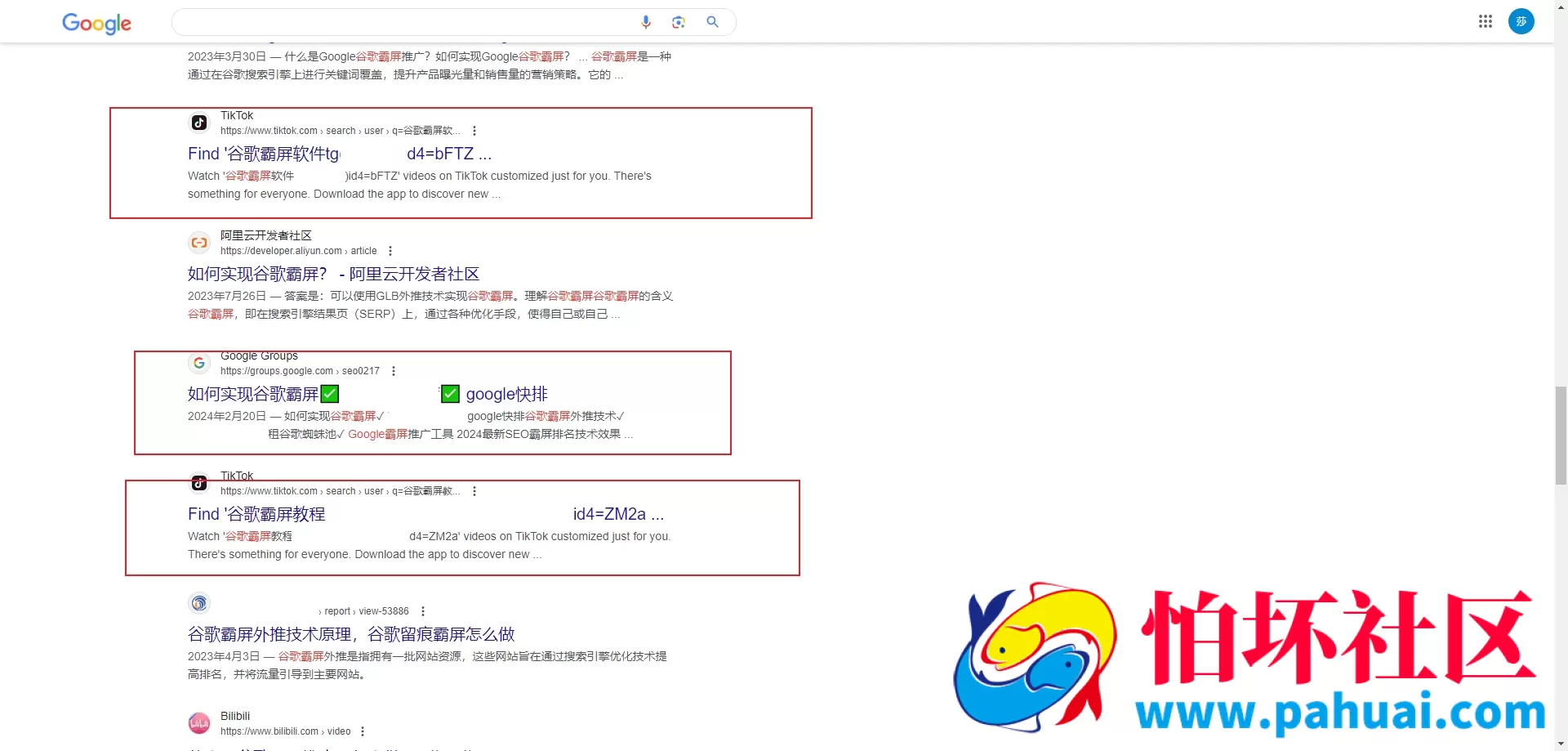Open the 如何实现谷歌霸屏 Aliyun article link
Screen dimensions: 1568x751
coord(333,273)
